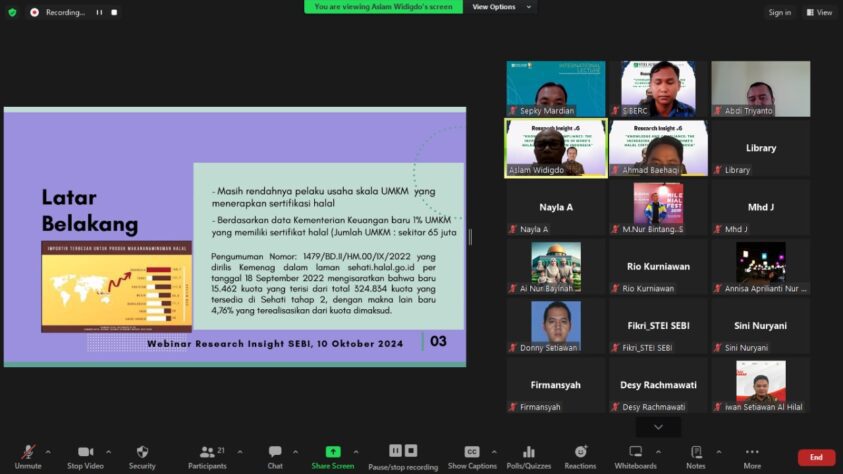Click the red End button
Image resolution: width=843 pixels, height=474 pixels.
click(x=816, y=457)
